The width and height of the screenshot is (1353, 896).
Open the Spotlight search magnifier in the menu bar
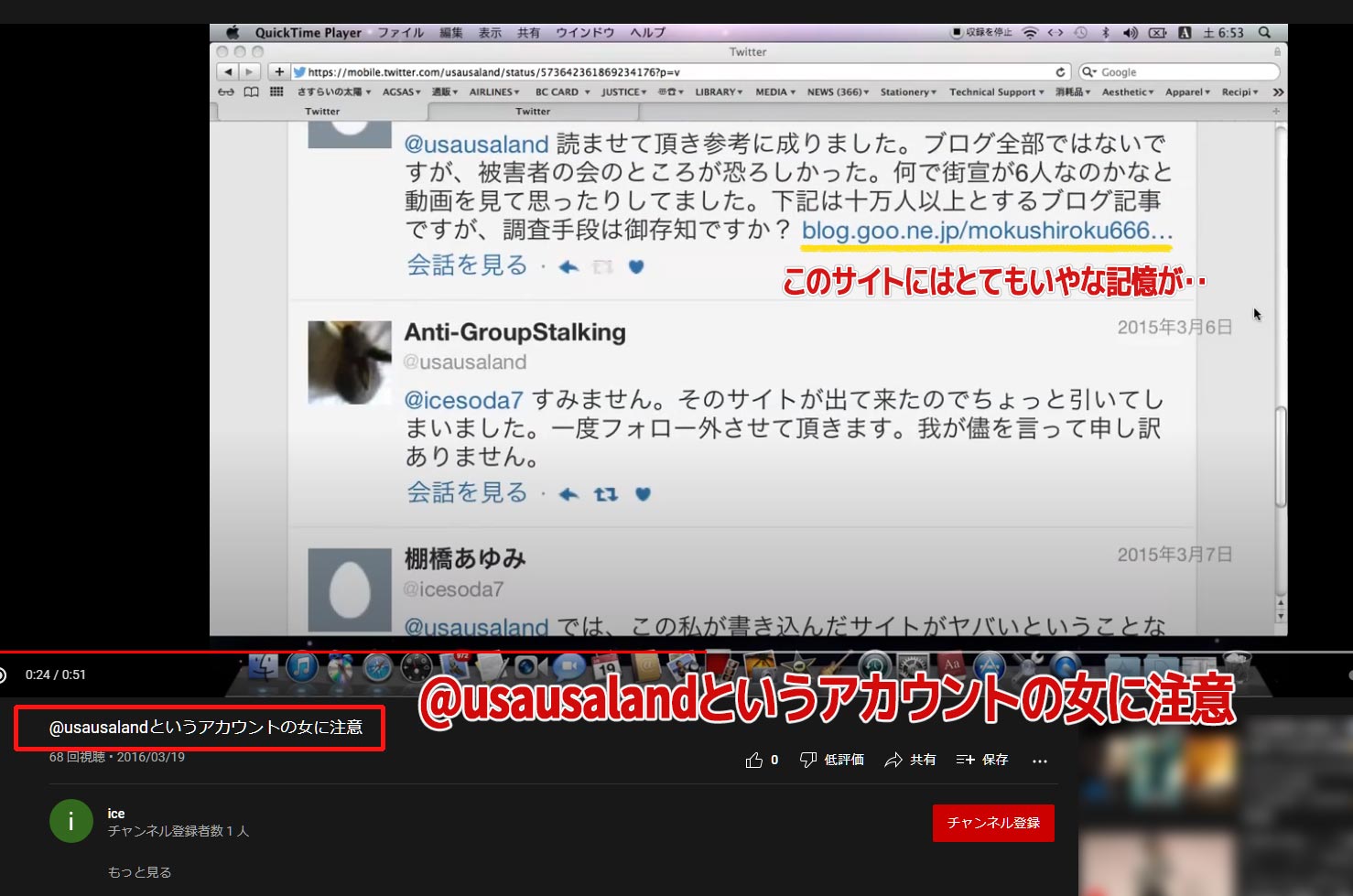(1264, 32)
